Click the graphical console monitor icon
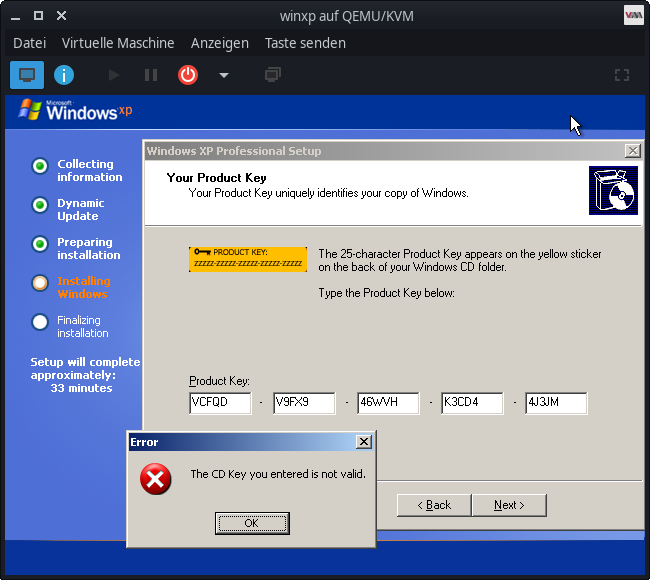Image resolution: width=650 pixels, height=580 pixels. [27, 75]
